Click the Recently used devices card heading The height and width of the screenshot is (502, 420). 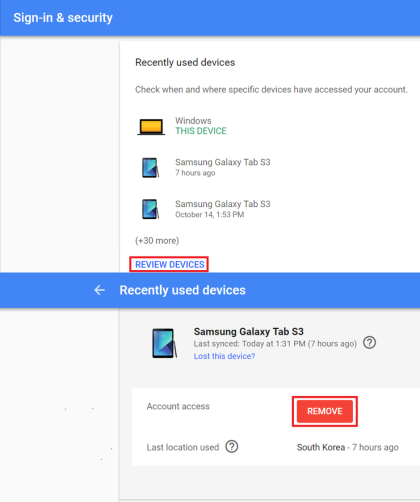pyautogui.click(x=185, y=62)
